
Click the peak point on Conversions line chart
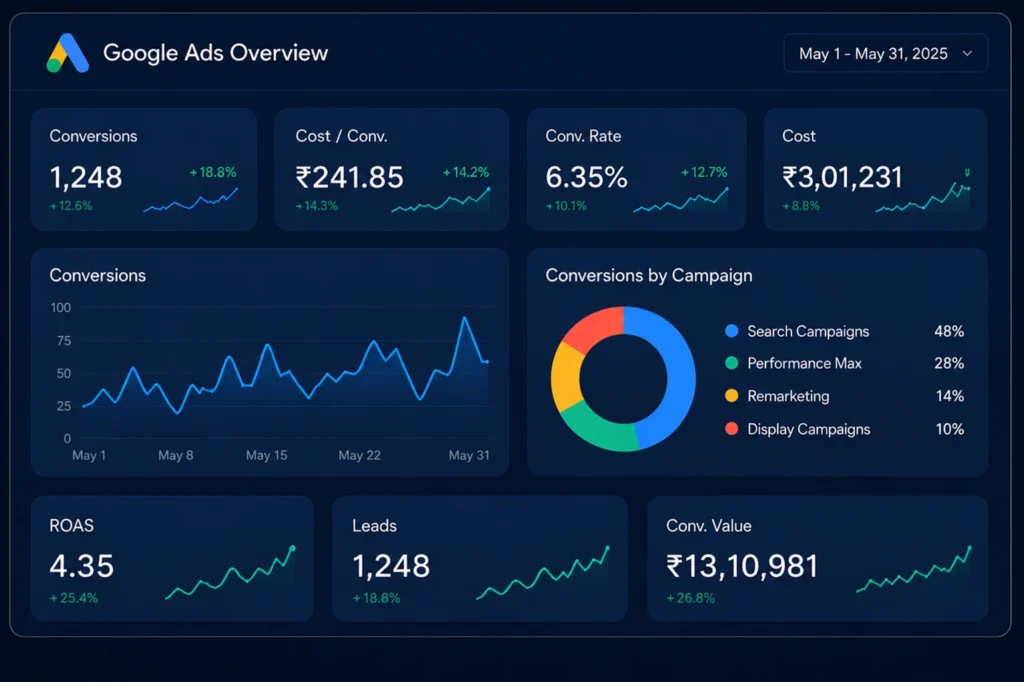tap(464, 317)
